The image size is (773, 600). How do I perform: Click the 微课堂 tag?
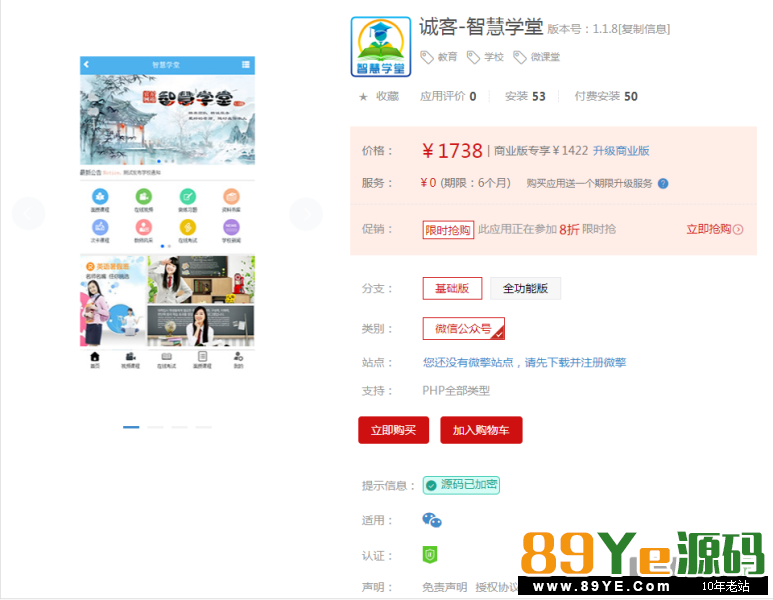point(545,57)
